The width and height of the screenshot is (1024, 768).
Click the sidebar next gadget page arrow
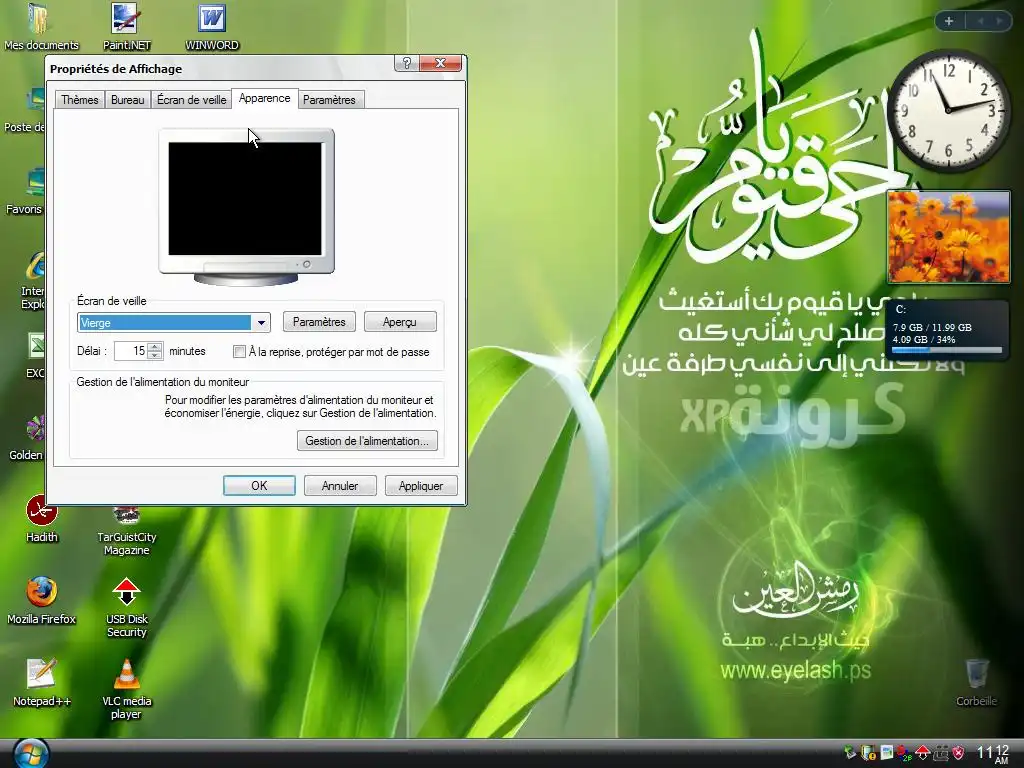point(999,21)
